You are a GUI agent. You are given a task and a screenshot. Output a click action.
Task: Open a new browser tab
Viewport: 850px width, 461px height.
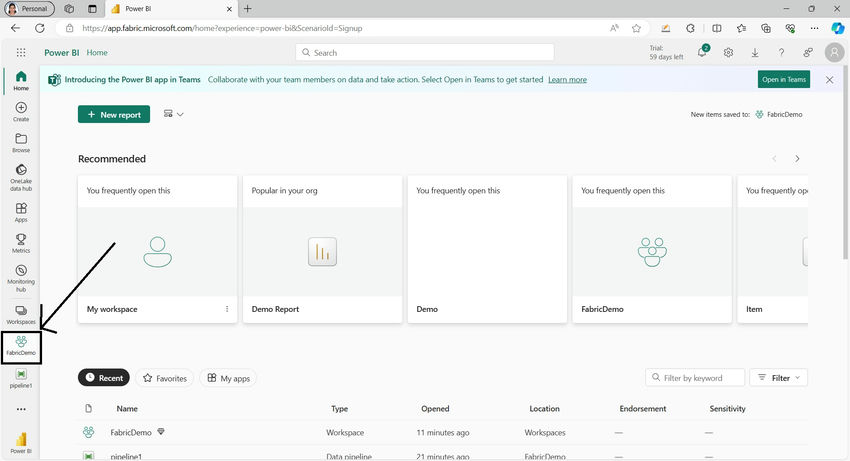247,9
